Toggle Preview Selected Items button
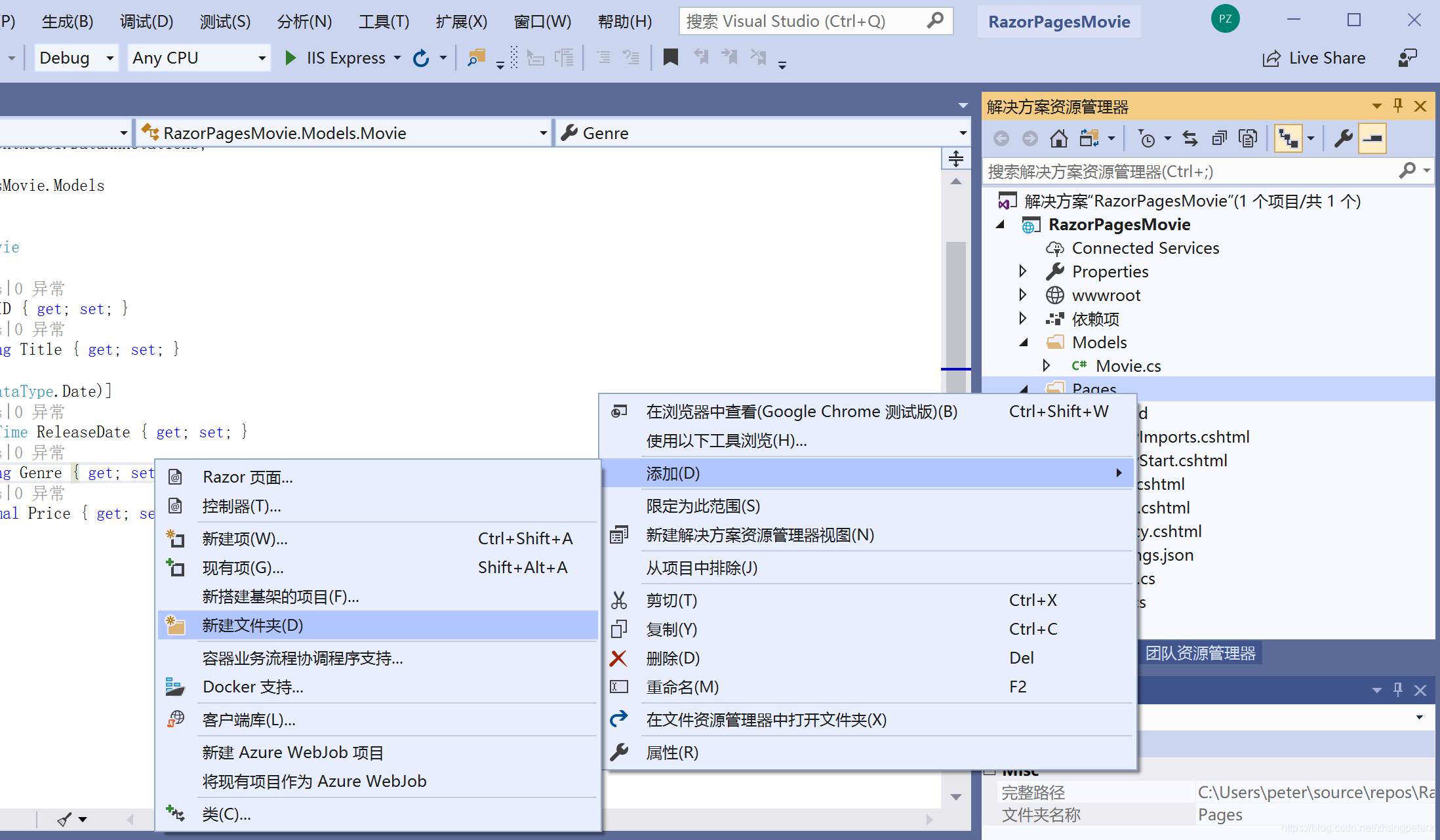Image resolution: width=1440 pixels, height=840 pixels. (1372, 138)
